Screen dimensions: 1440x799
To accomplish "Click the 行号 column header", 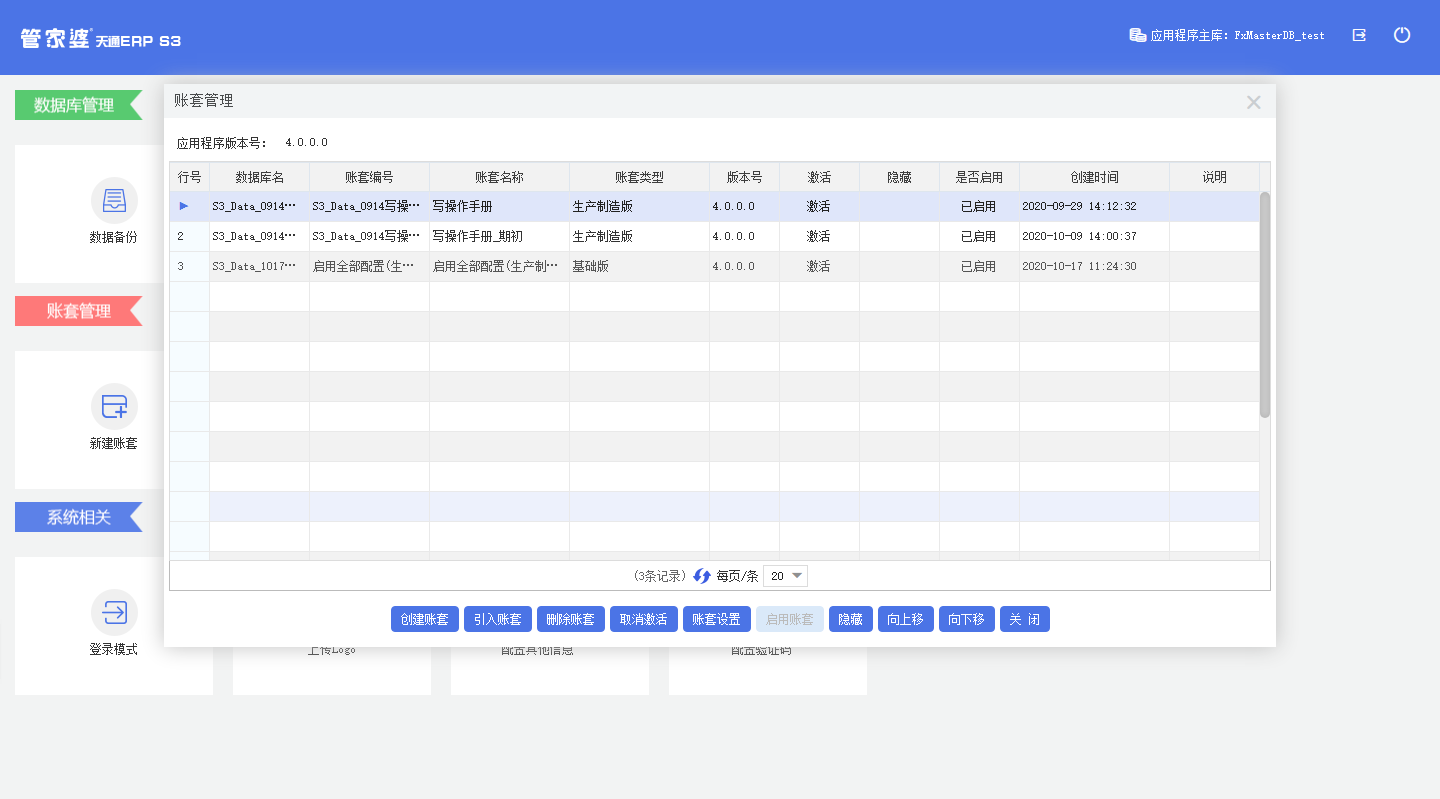I will tap(189, 177).
